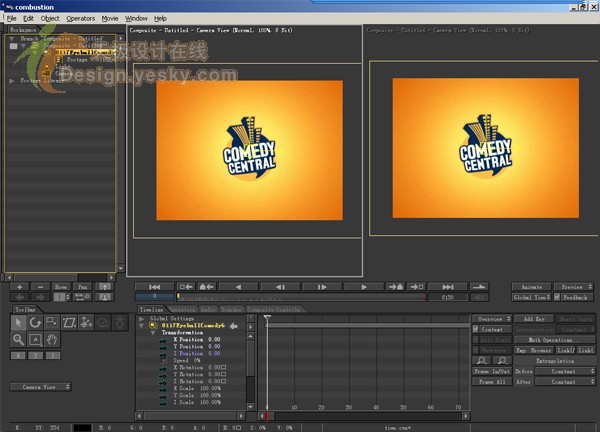This screenshot has height=432, width=600.
Task: Select the Scale tool in Toolbar
Action: [x=52, y=323]
